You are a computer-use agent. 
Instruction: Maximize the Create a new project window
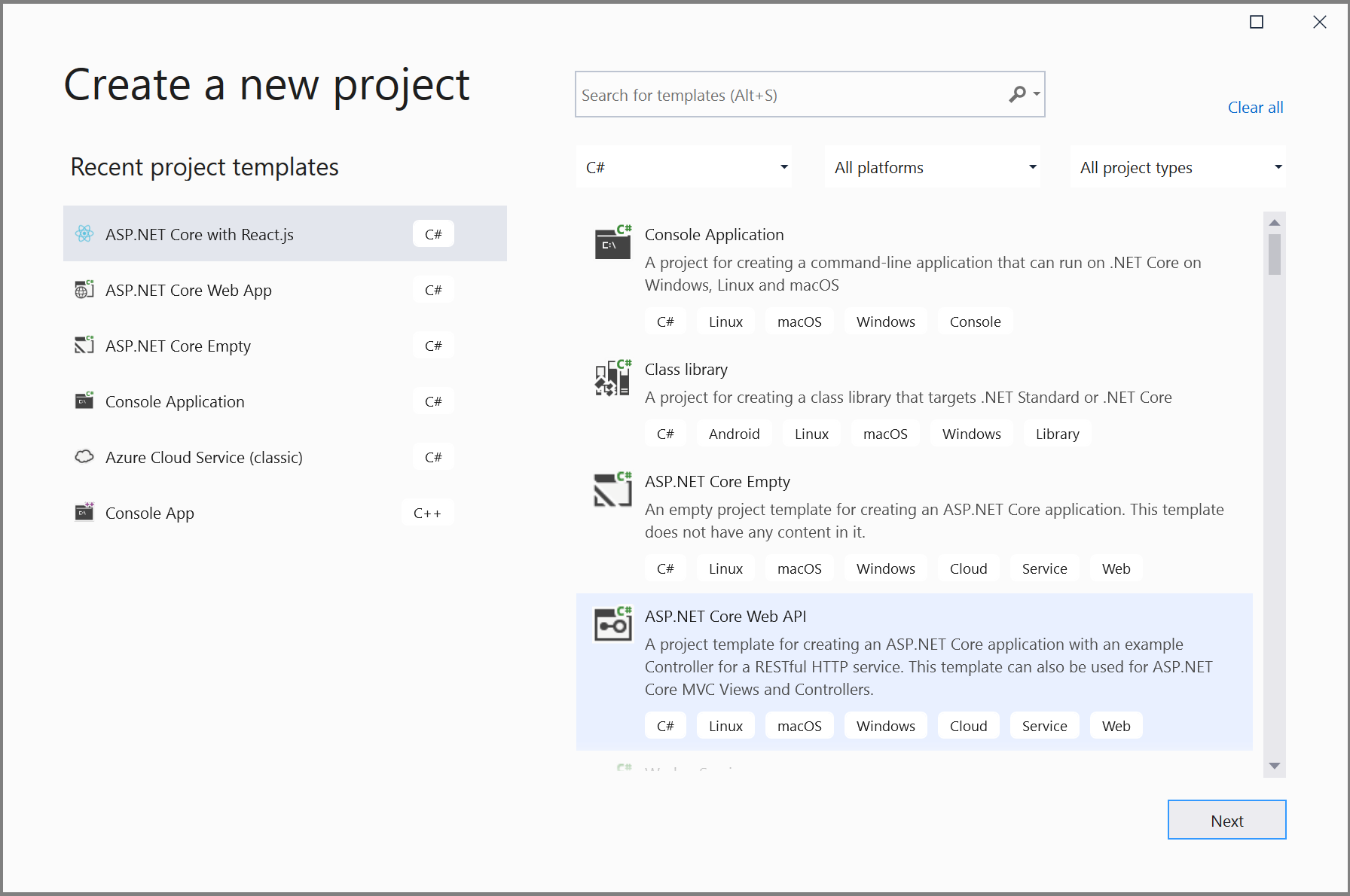click(x=1257, y=22)
